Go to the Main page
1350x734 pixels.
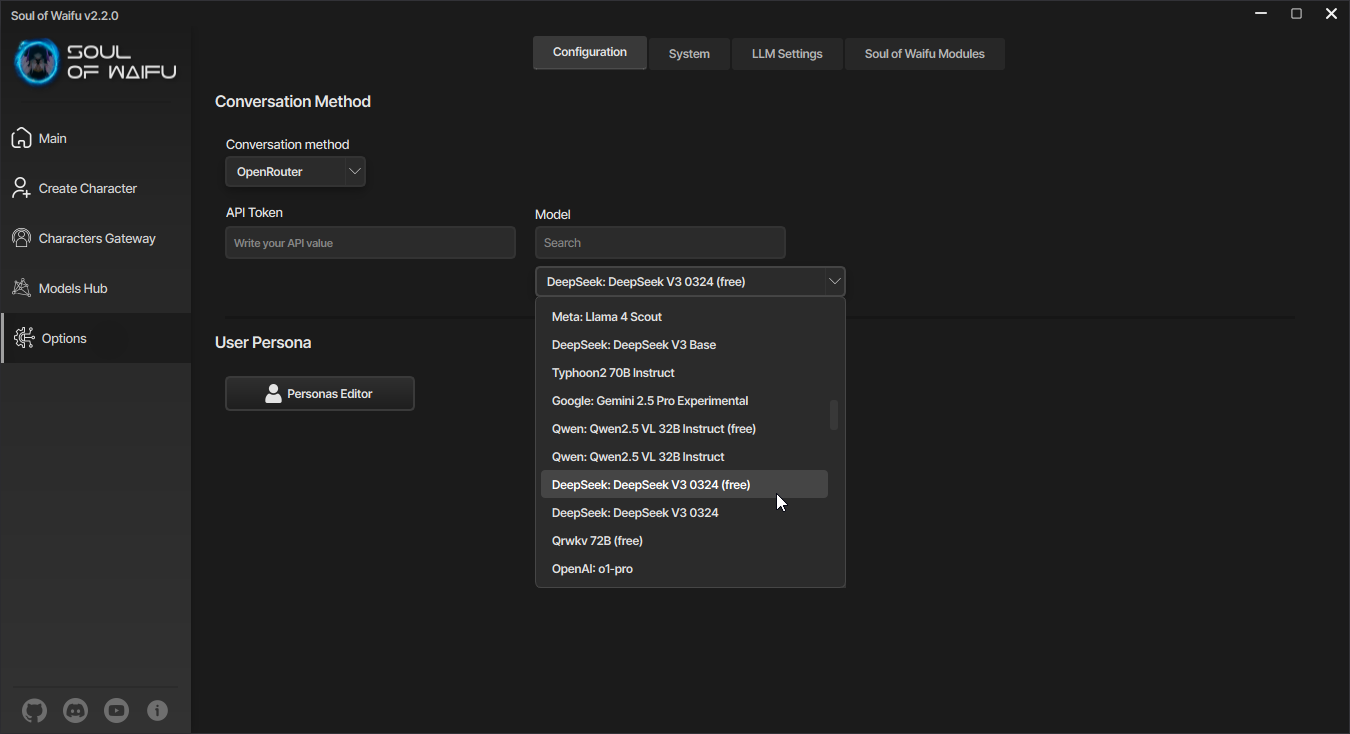[x=96, y=138]
